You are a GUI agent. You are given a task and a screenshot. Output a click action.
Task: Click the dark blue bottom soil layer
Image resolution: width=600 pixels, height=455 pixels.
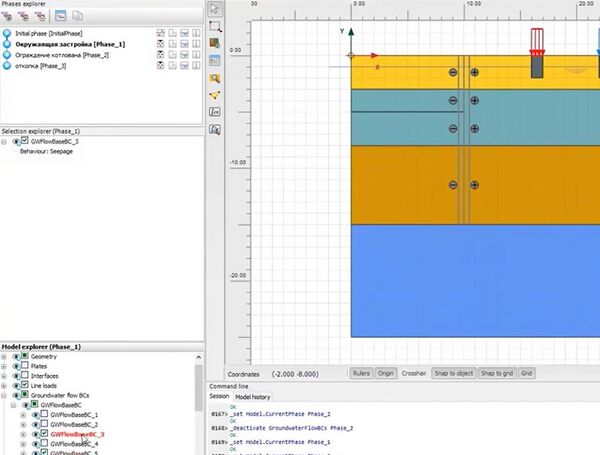tap(470, 280)
